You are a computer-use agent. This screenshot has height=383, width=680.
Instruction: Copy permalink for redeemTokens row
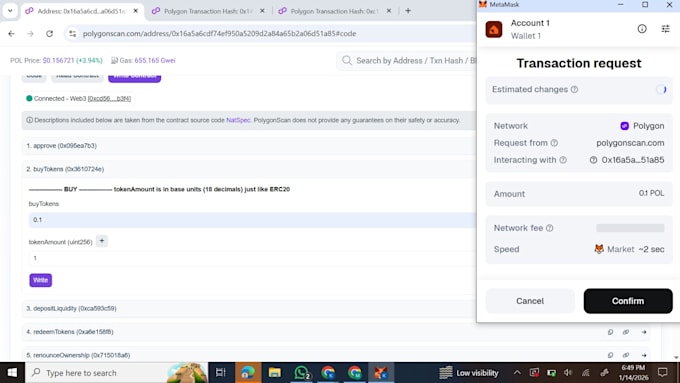626,332
